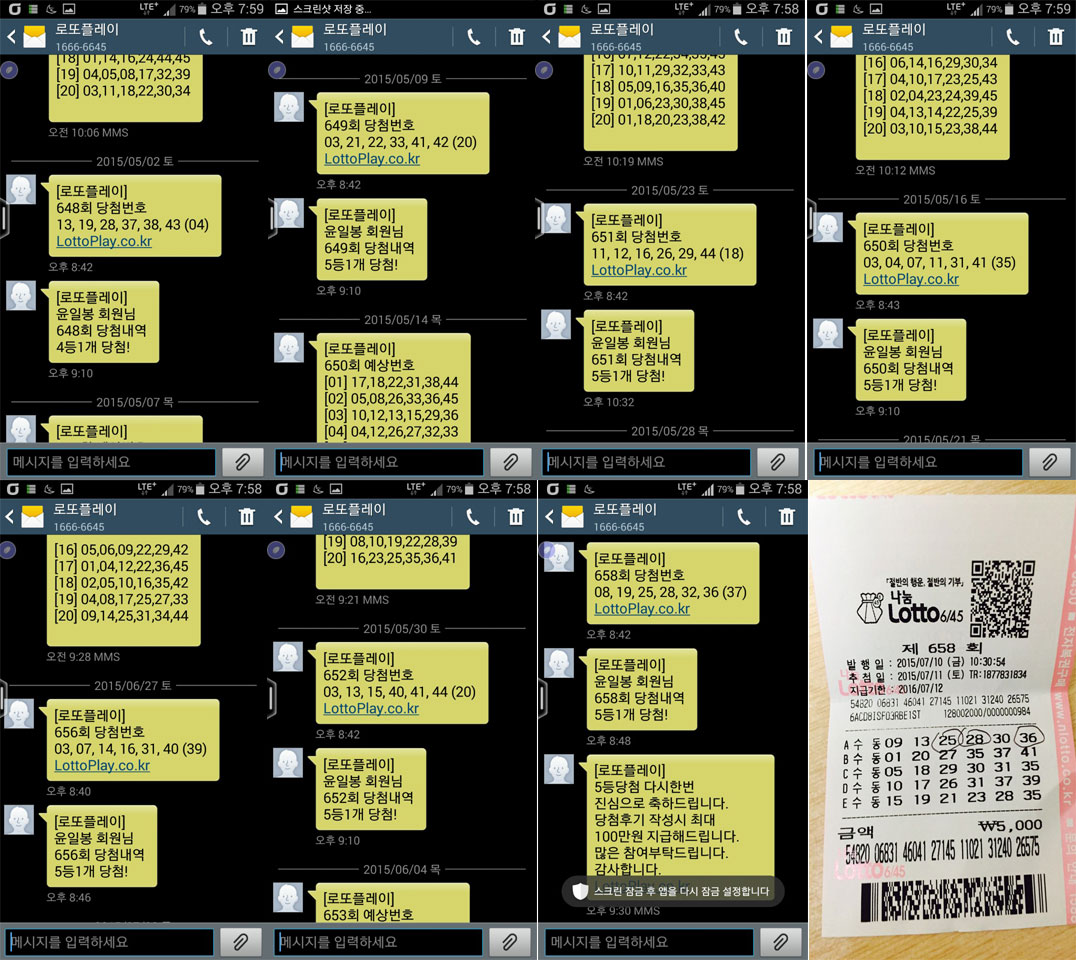Tap the 스크린 잠금 app lock toast notification
The height and width of the screenshot is (960, 1076).
671,891
